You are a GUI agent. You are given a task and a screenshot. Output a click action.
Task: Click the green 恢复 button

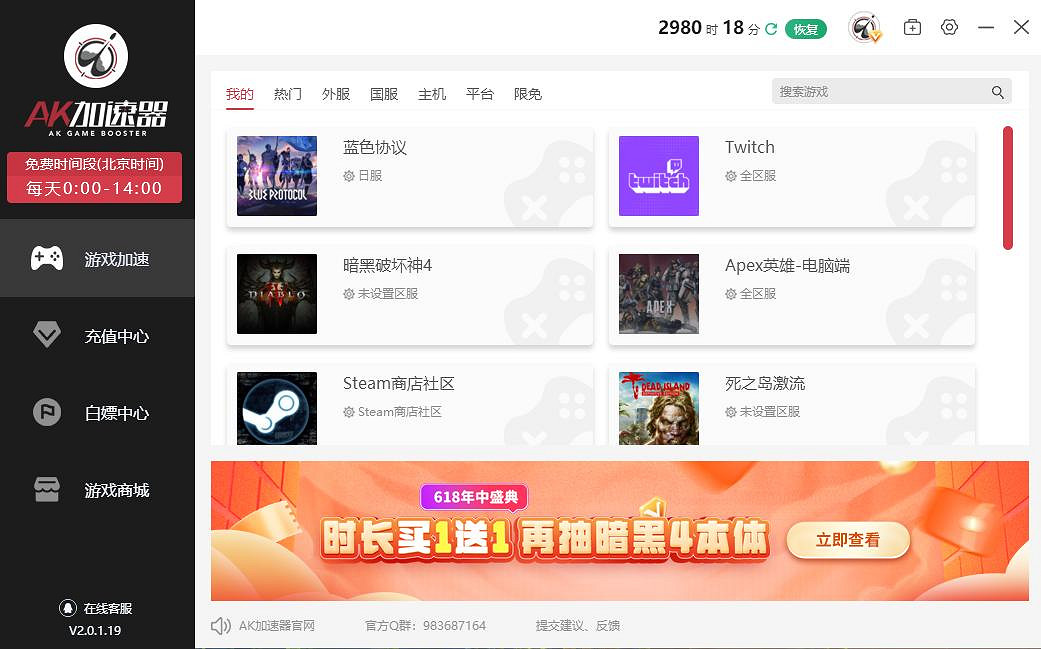[x=805, y=29]
